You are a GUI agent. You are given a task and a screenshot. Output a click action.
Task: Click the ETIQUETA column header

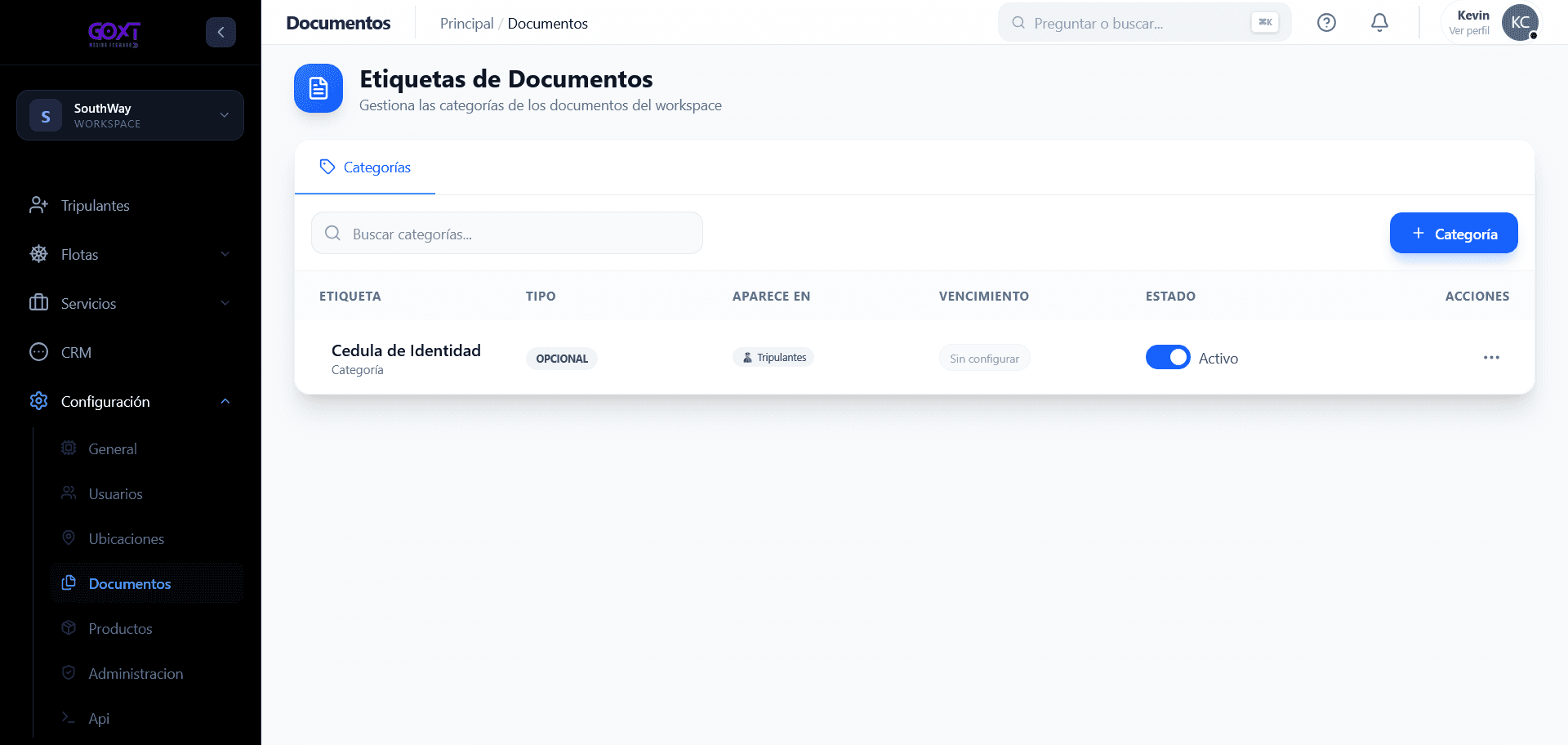350,296
